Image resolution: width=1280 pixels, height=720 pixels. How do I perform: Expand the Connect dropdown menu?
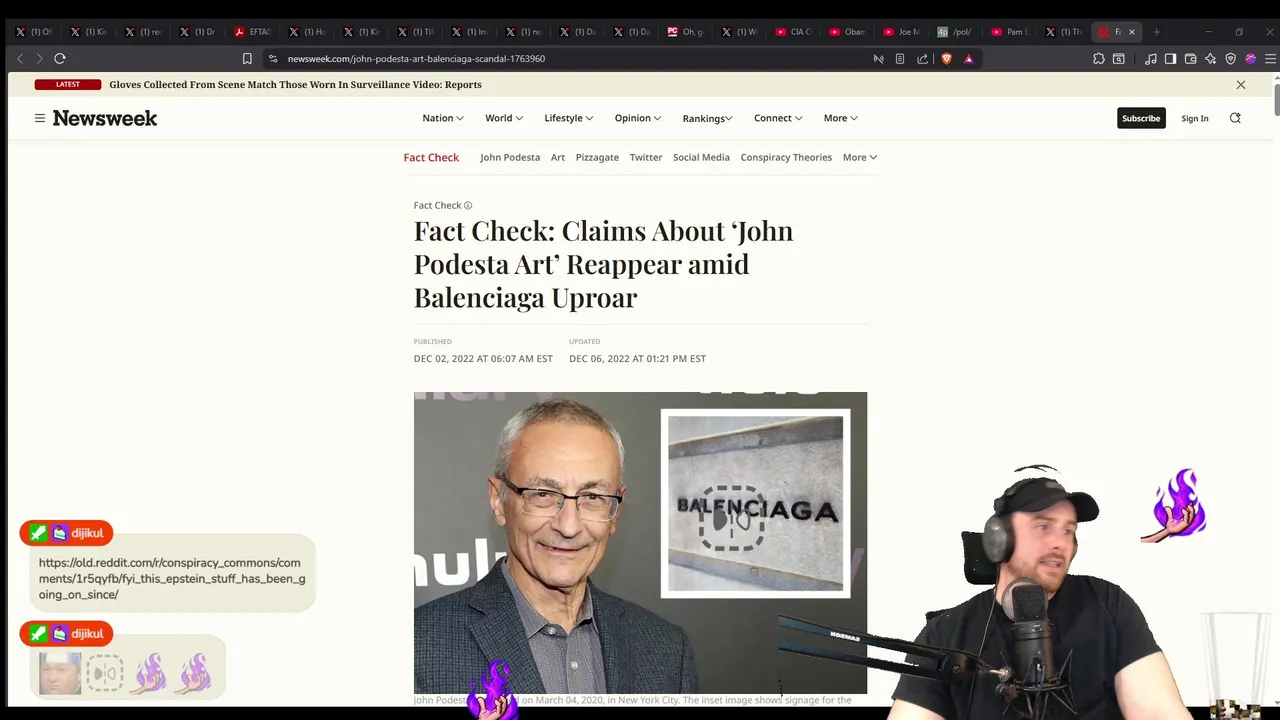(778, 118)
